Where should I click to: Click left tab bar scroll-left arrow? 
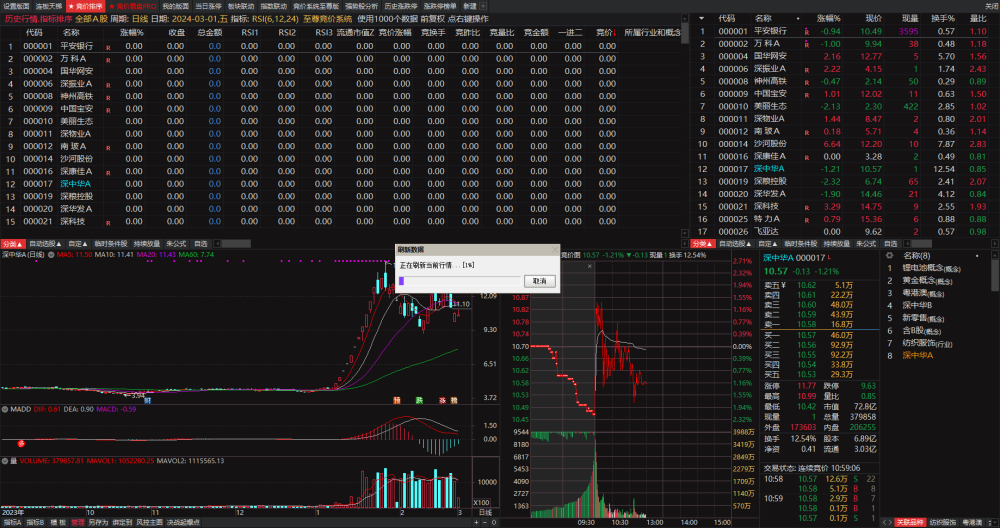[x=217, y=244]
